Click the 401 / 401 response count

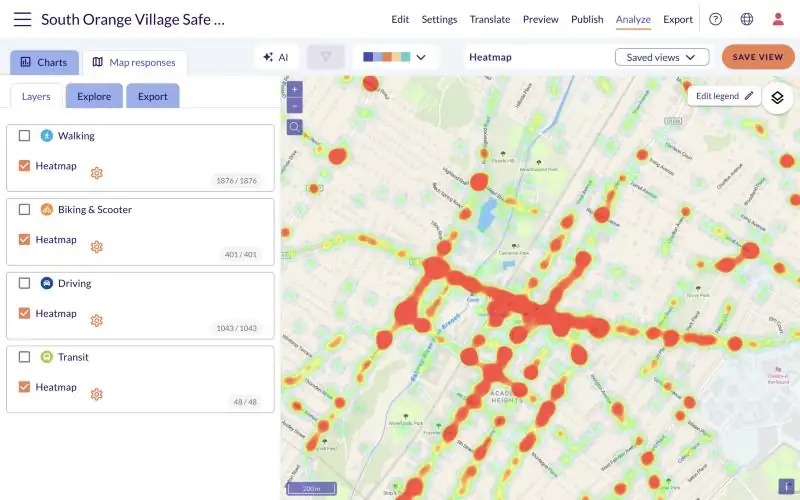(x=240, y=254)
